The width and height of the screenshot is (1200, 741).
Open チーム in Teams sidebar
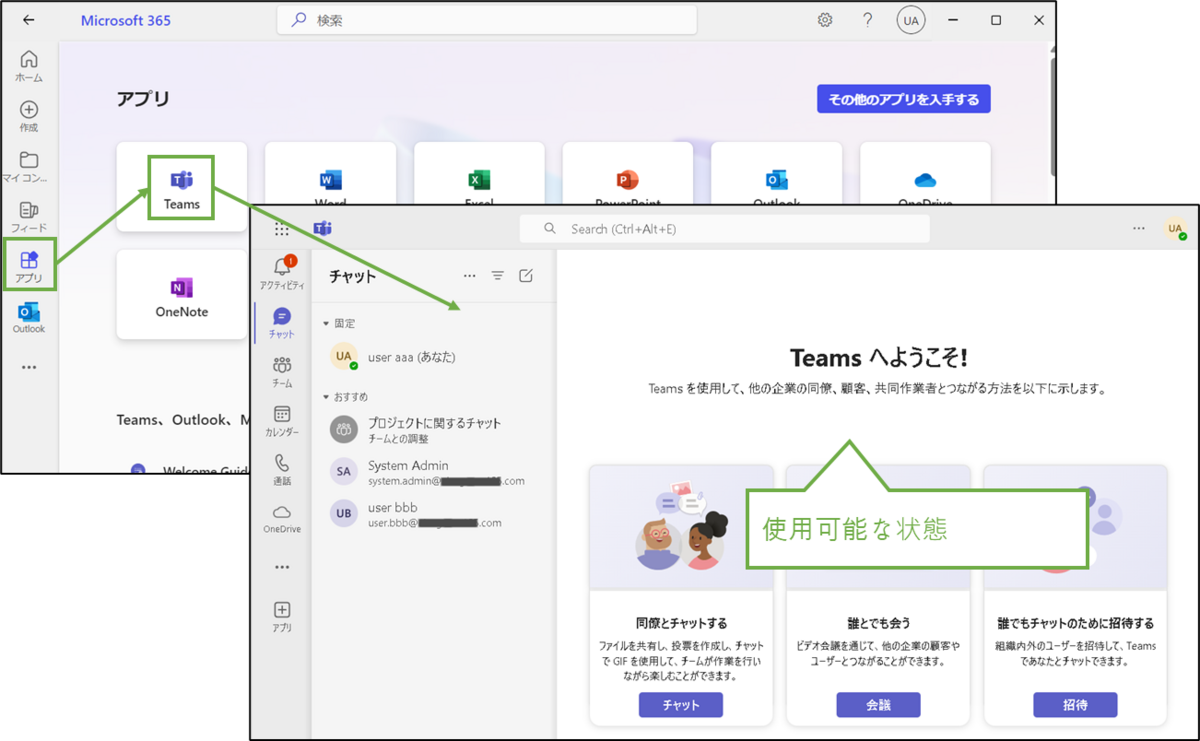coord(282,372)
